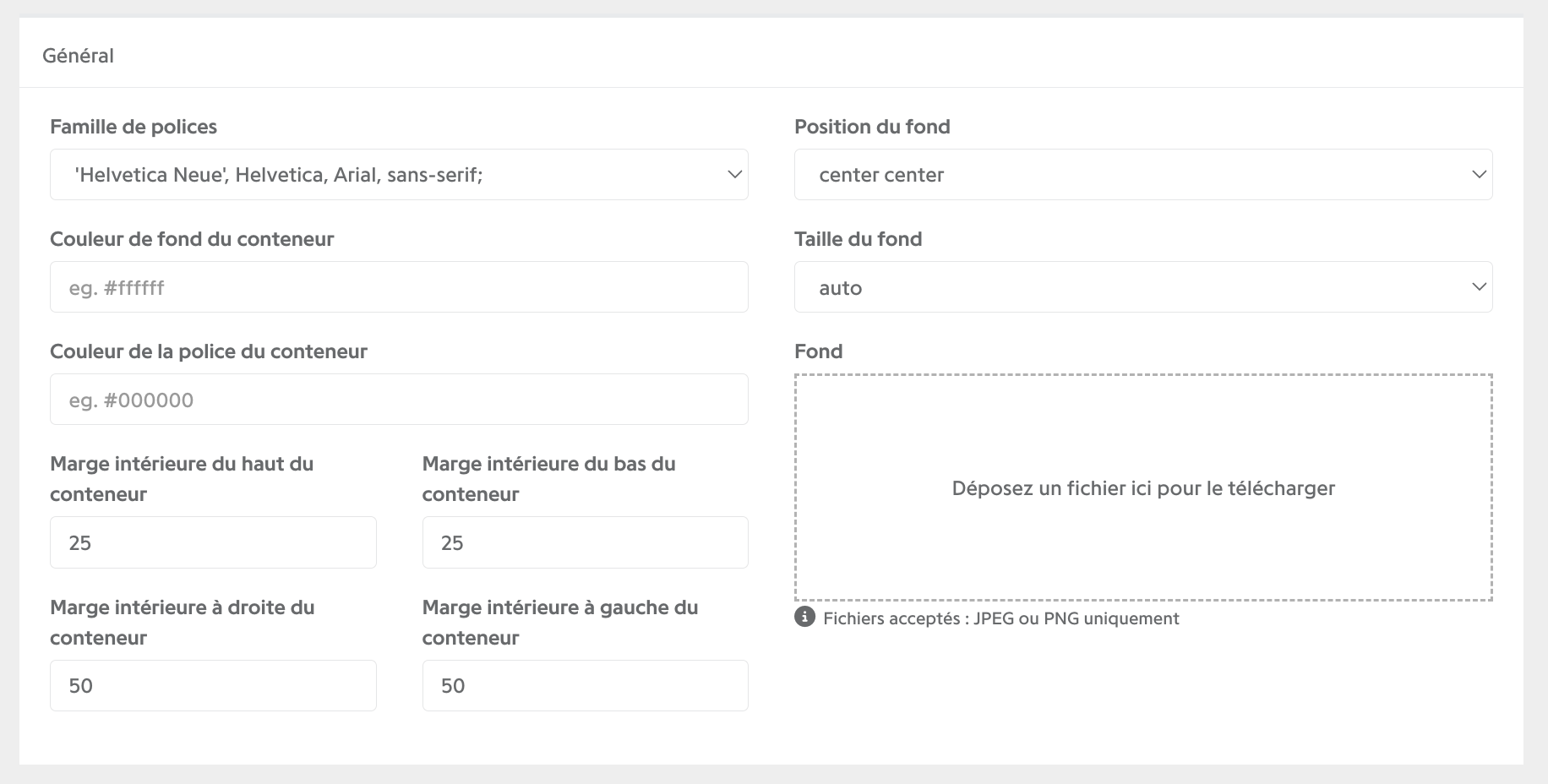Viewport: 1548px width, 784px height.
Task: Click the background file drop zone
Action: pos(1143,487)
